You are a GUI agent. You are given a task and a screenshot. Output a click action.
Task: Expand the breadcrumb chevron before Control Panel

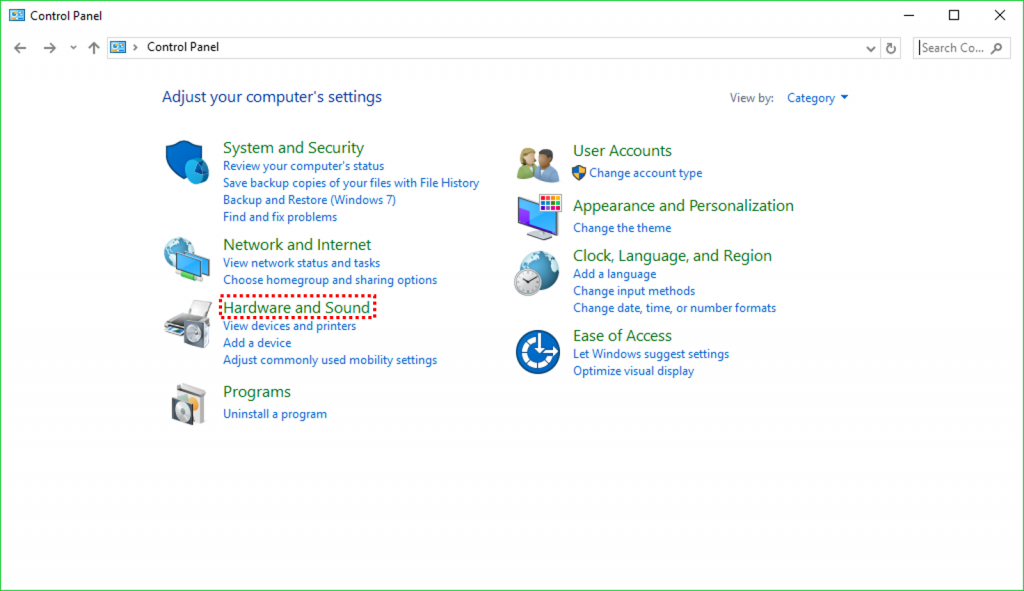(135, 48)
